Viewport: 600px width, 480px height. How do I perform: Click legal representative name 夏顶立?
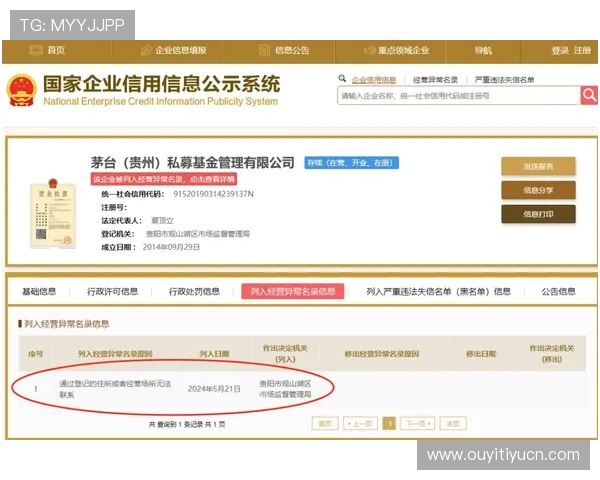[162, 220]
